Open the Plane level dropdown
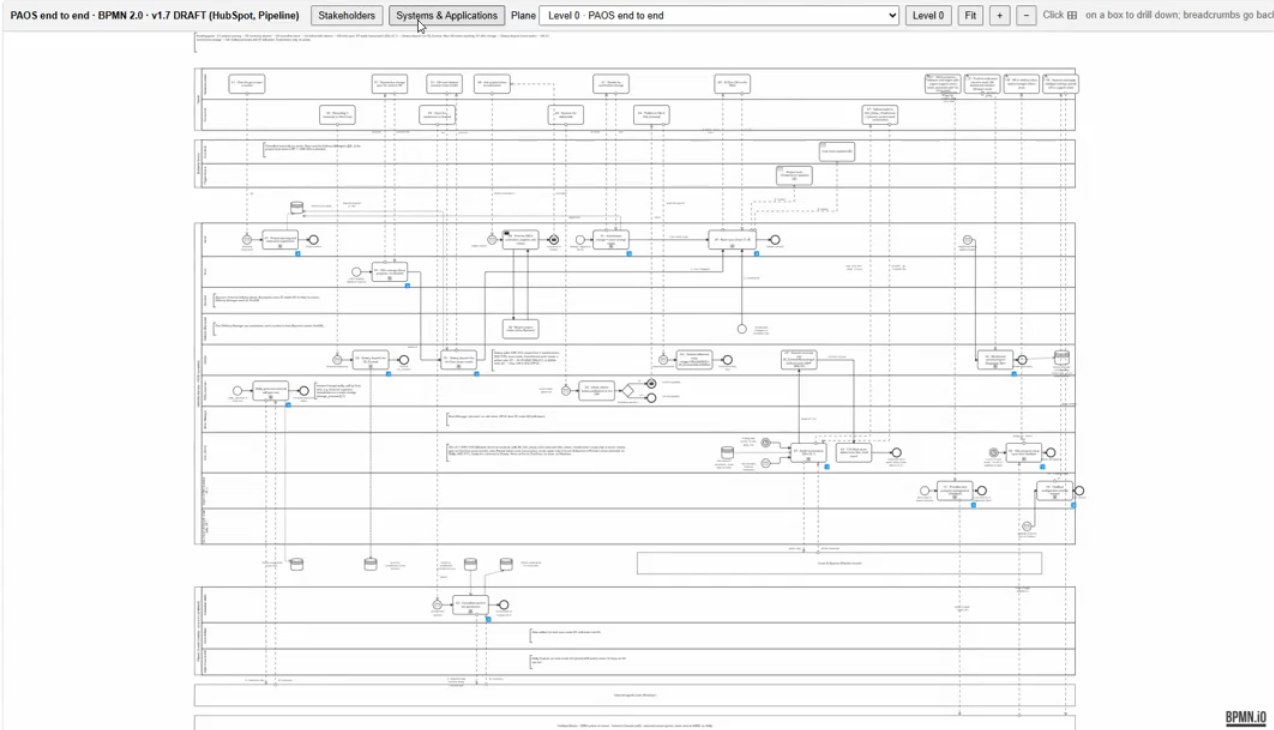Screen dimensions: 1274x730 [x=719, y=15]
